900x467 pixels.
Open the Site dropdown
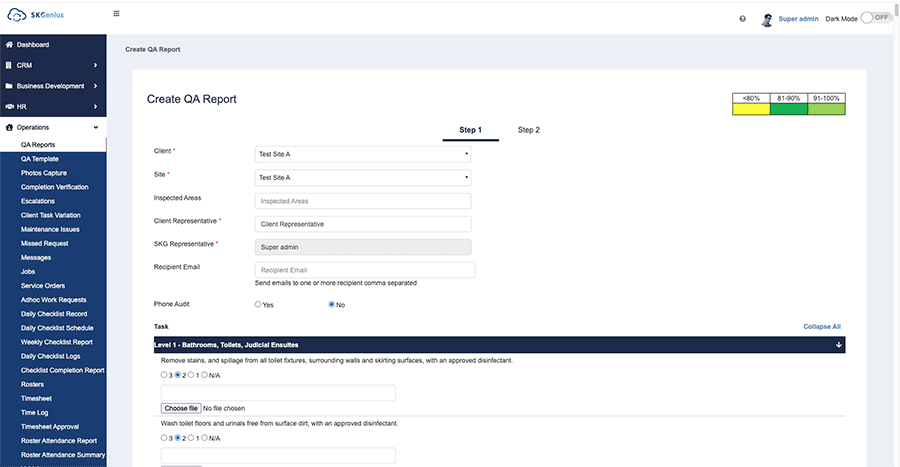pos(363,177)
